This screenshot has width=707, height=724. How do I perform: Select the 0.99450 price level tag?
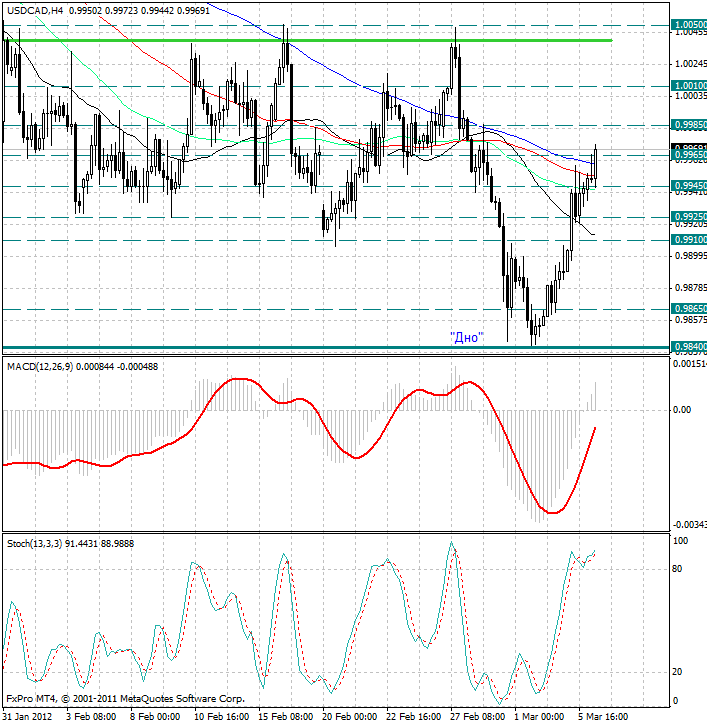coord(689,186)
